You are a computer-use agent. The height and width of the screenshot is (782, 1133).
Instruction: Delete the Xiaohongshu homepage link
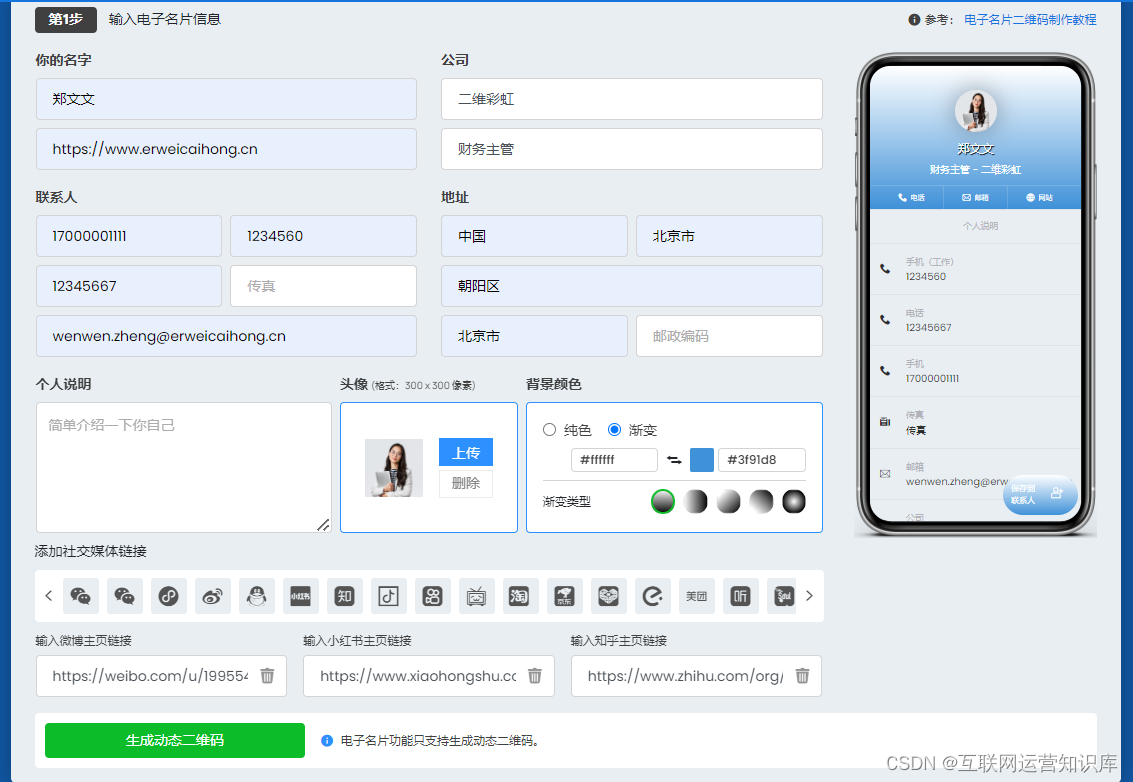click(535, 676)
